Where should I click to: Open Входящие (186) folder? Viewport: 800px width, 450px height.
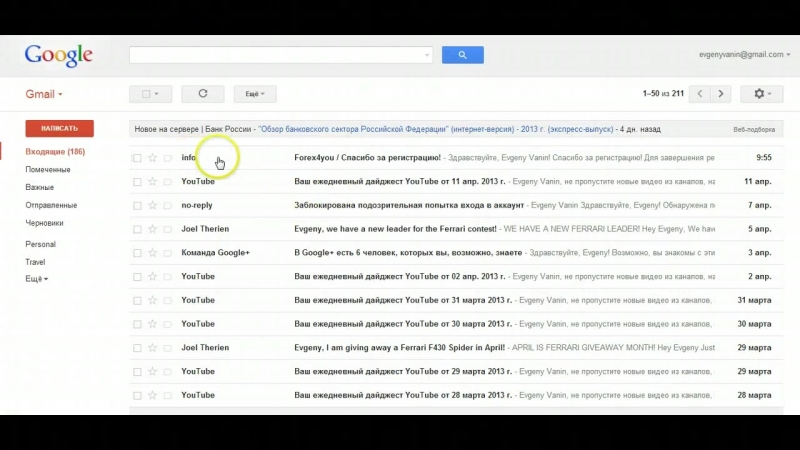coord(55,152)
